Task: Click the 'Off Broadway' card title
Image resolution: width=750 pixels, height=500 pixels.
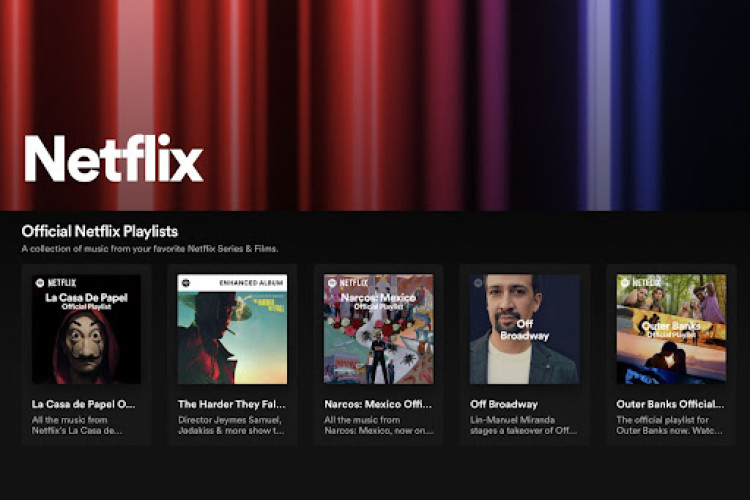Action: (x=503, y=404)
